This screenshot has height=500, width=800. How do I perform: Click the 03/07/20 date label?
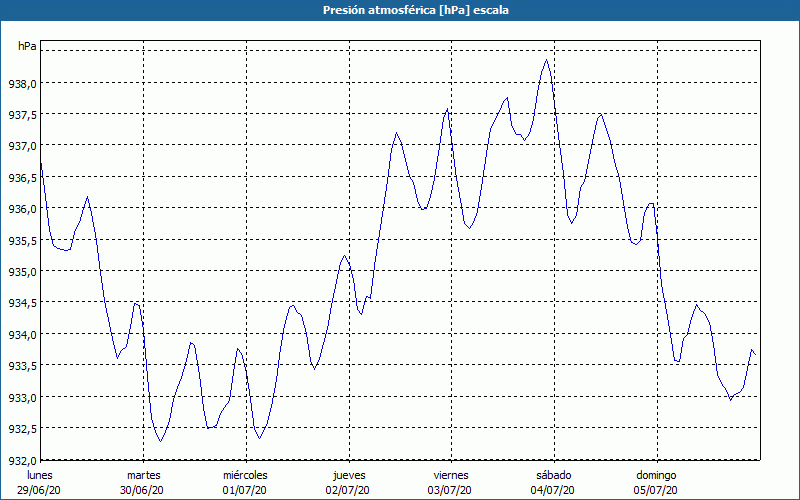(x=449, y=490)
